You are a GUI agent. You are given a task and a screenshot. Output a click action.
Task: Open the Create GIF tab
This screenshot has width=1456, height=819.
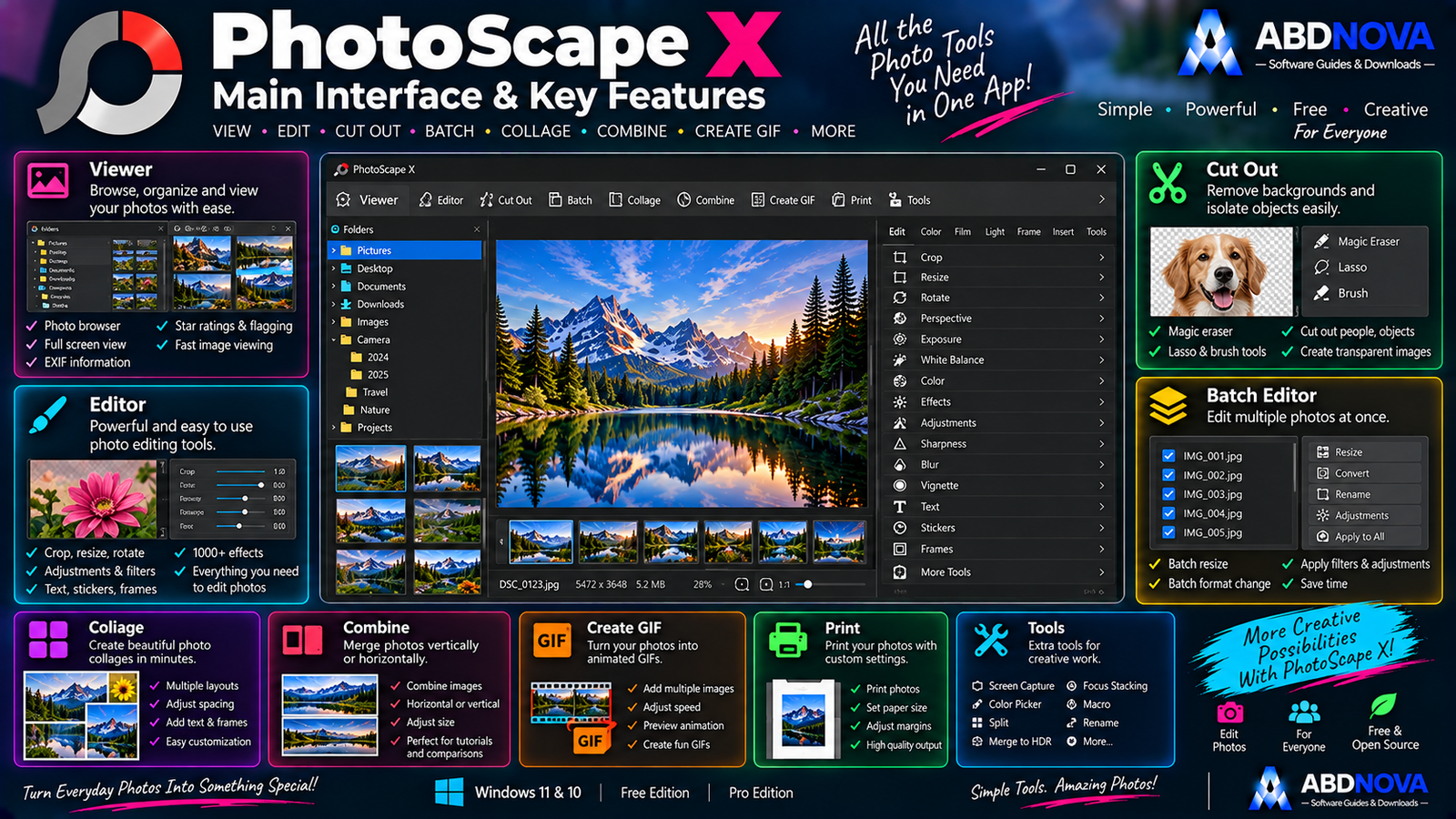click(784, 200)
